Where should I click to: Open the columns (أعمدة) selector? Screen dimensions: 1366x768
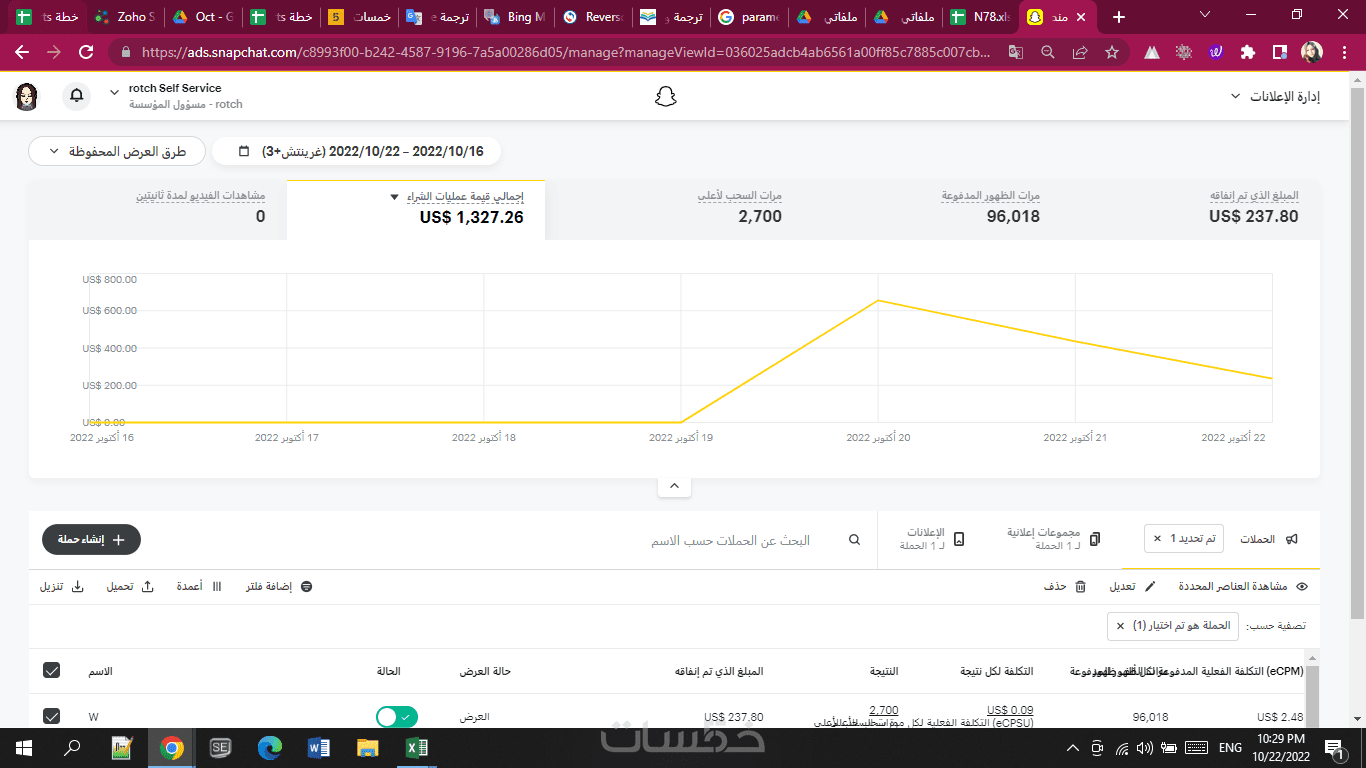coord(200,586)
